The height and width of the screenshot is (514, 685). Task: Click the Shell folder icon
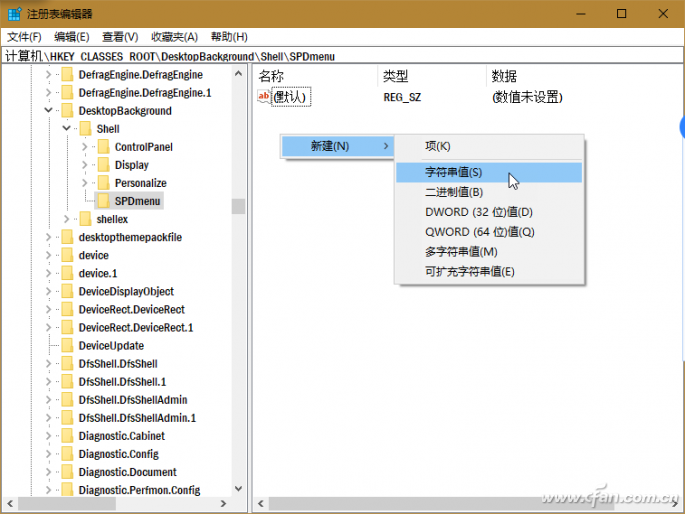click(85, 129)
